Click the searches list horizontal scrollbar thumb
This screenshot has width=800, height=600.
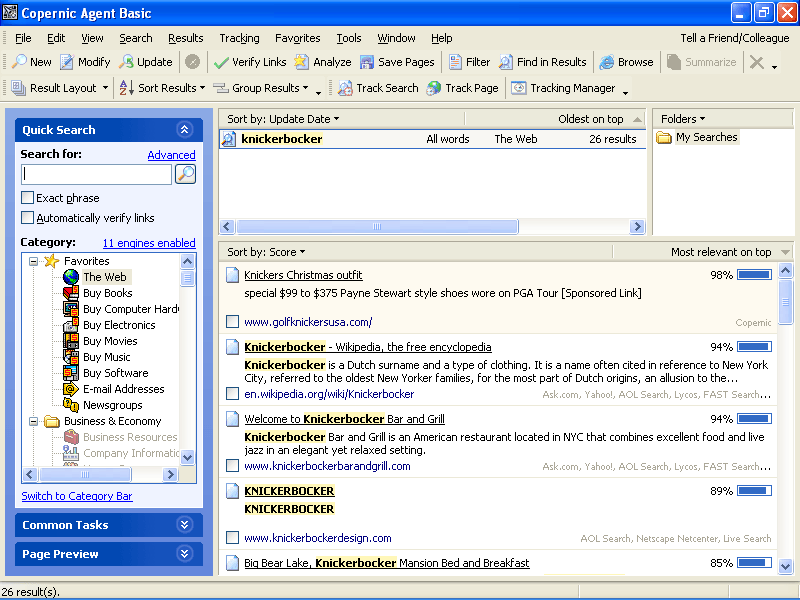(377, 227)
